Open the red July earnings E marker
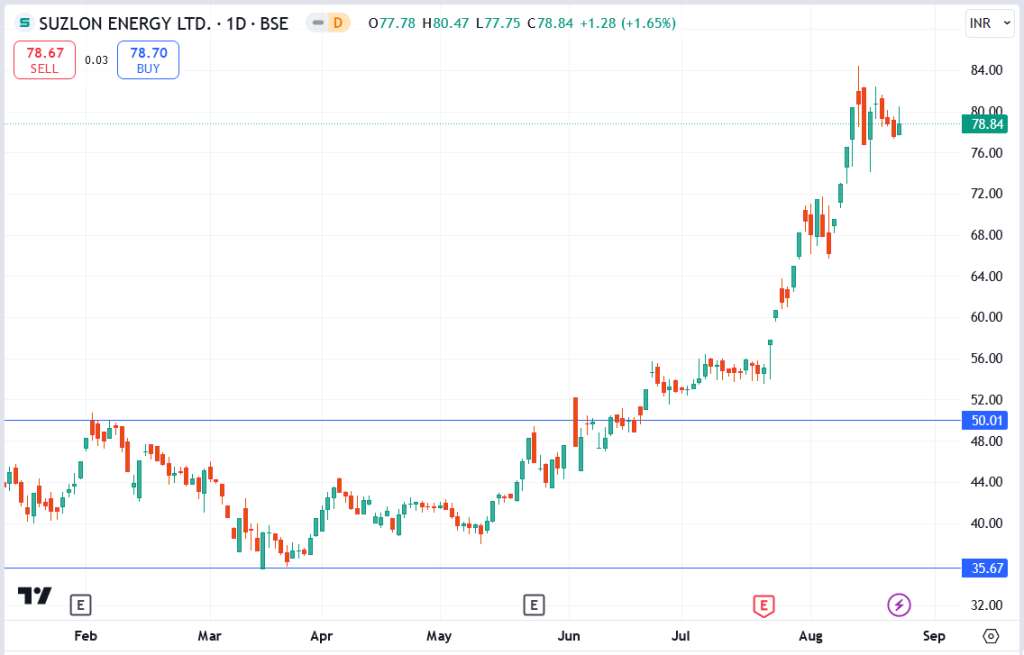The image size is (1024, 655). tap(763, 605)
